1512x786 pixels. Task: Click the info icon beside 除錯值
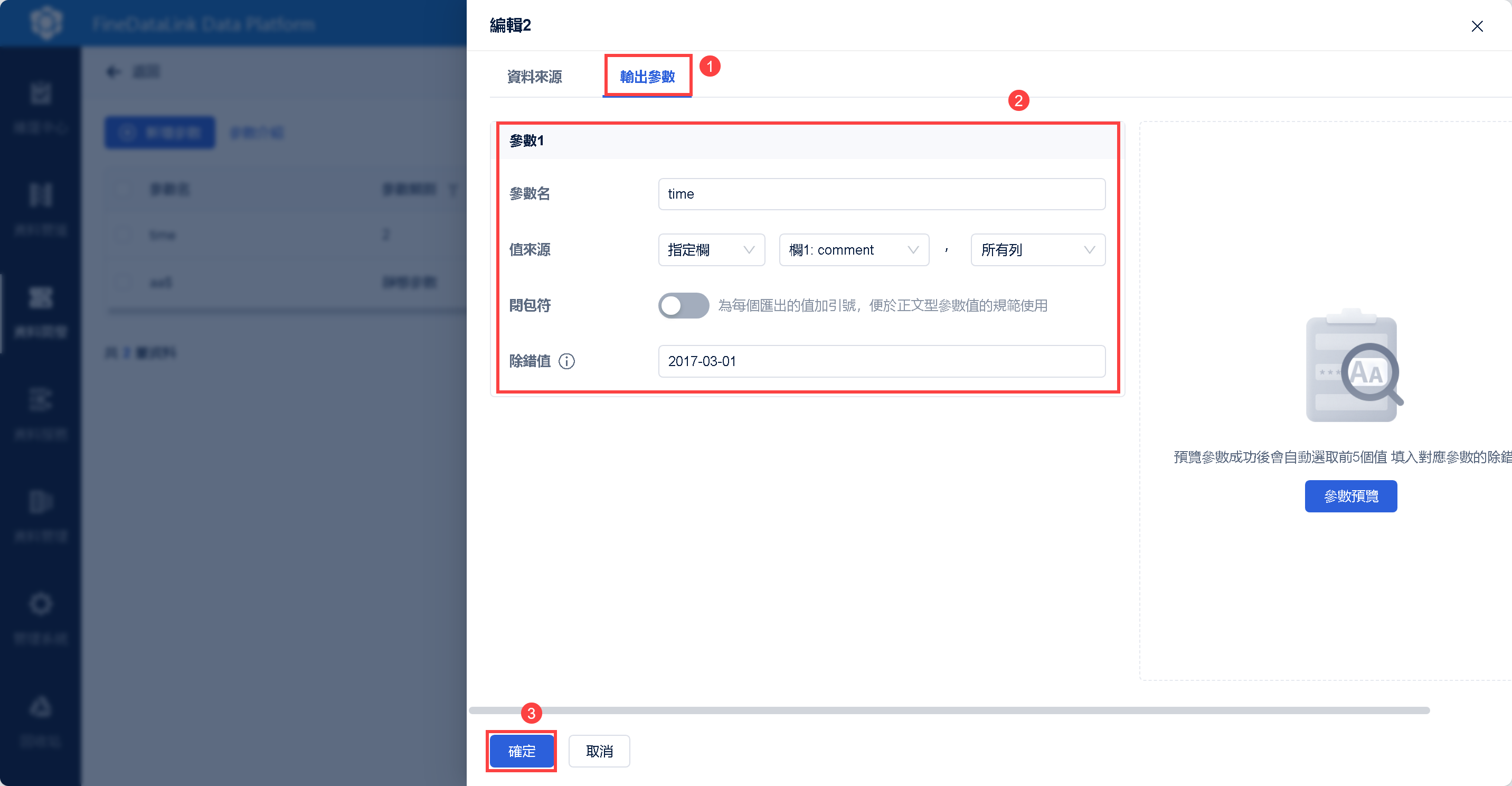click(x=566, y=361)
